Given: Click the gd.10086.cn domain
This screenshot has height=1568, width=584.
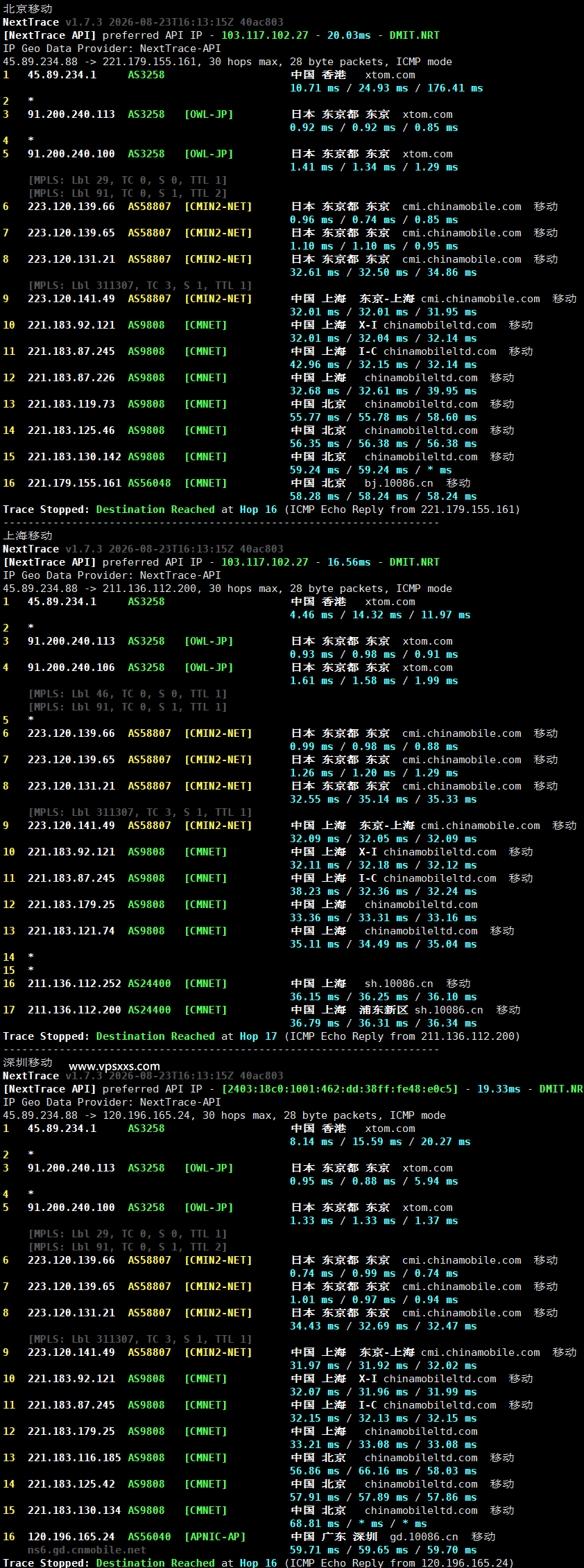Looking at the screenshot, I should point(424,1537).
